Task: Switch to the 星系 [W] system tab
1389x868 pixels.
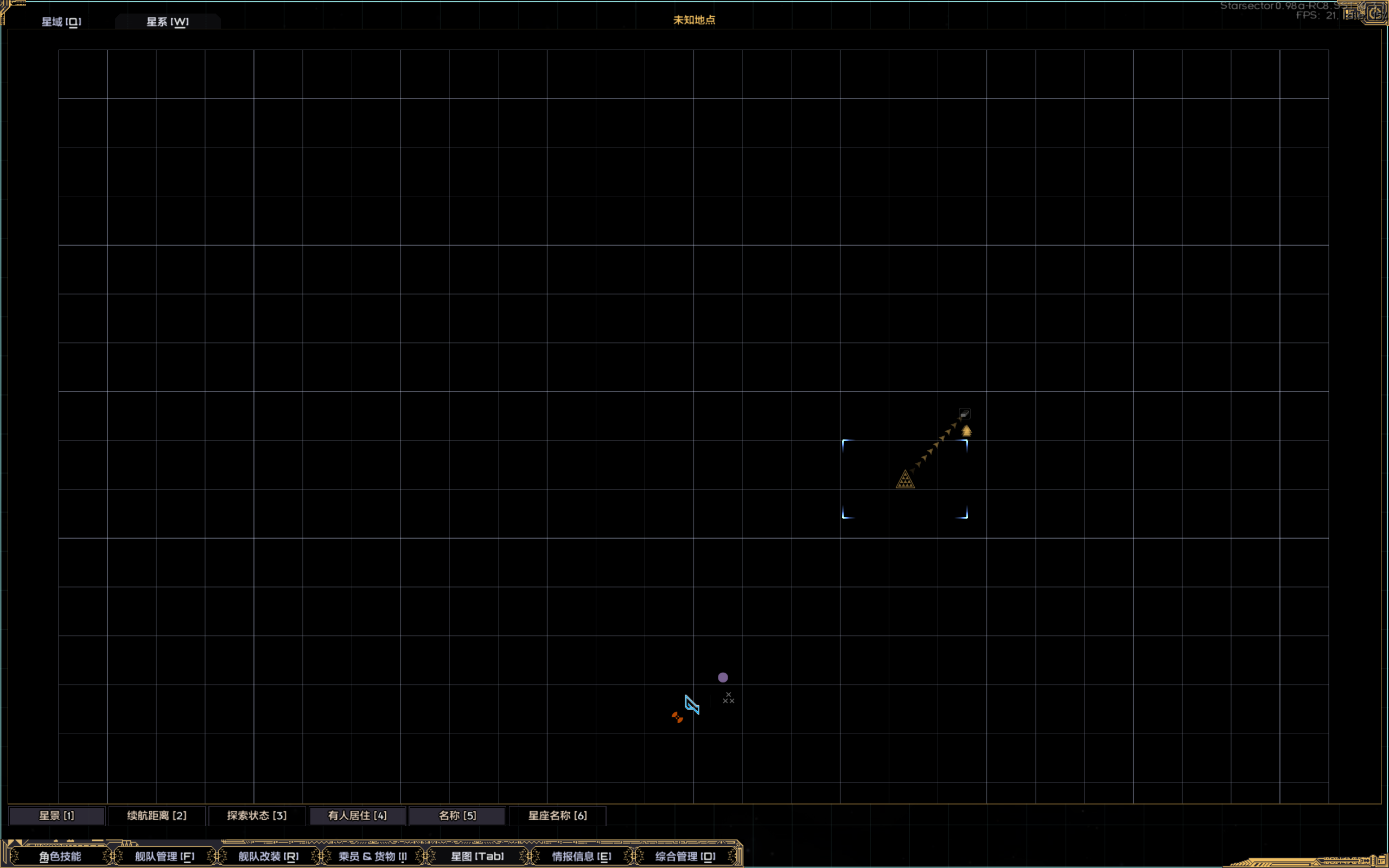Action: [168, 22]
